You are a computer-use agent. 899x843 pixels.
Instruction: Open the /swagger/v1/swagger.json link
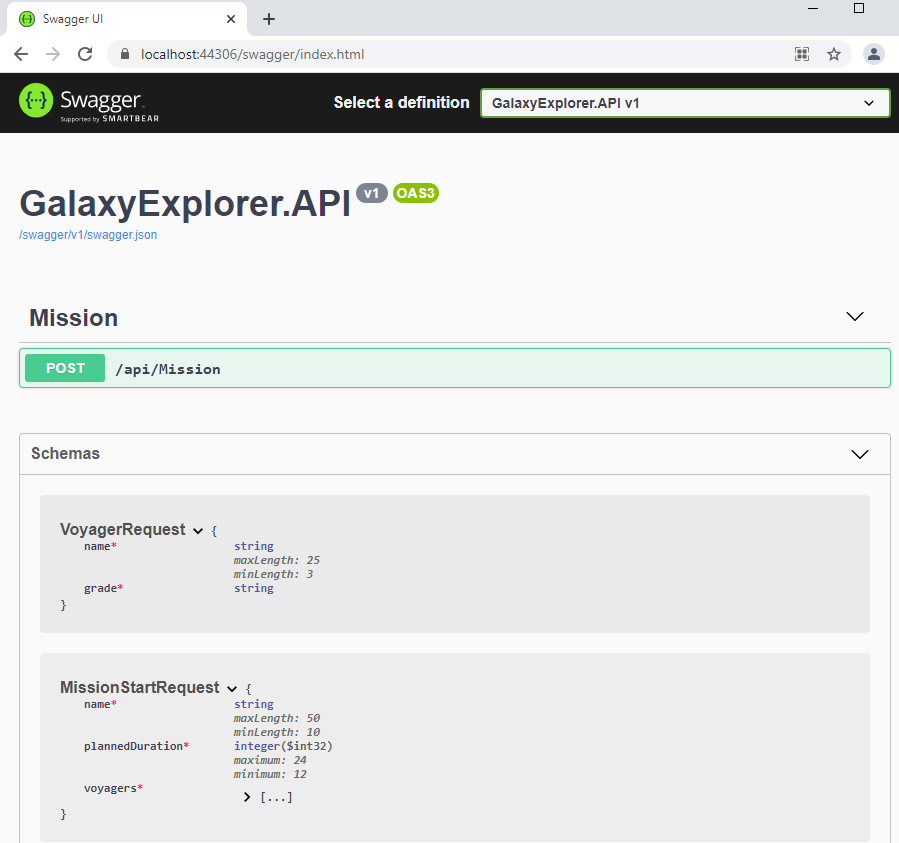click(88, 235)
